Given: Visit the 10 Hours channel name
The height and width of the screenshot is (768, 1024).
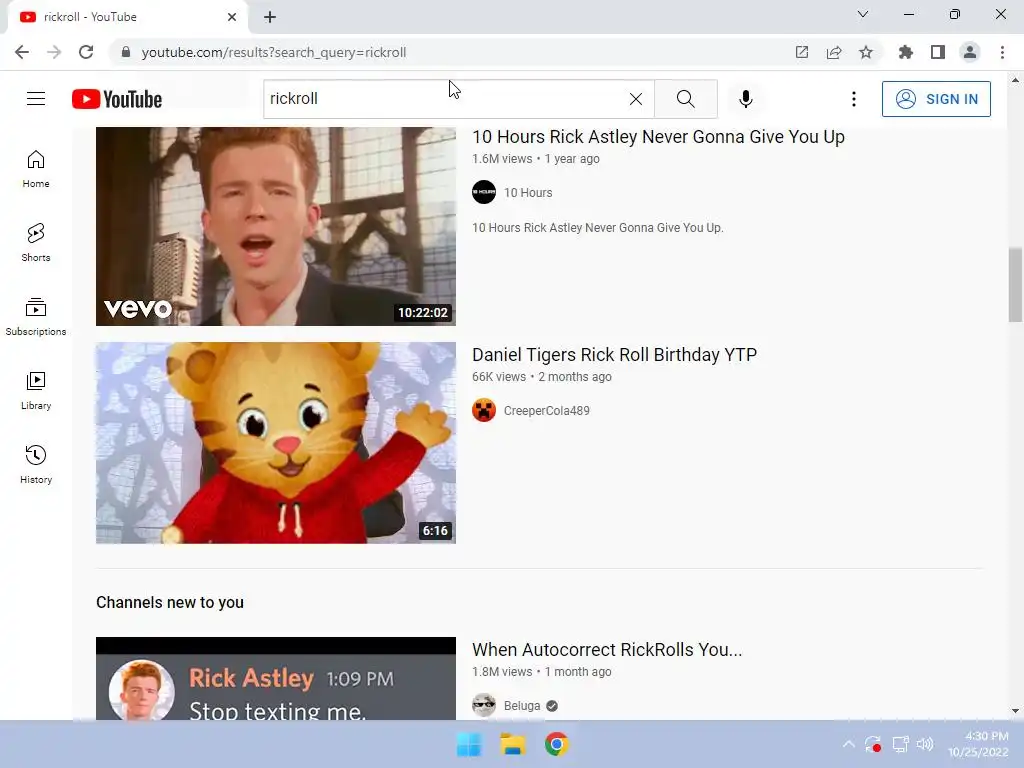Looking at the screenshot, I should coord(528,193).
